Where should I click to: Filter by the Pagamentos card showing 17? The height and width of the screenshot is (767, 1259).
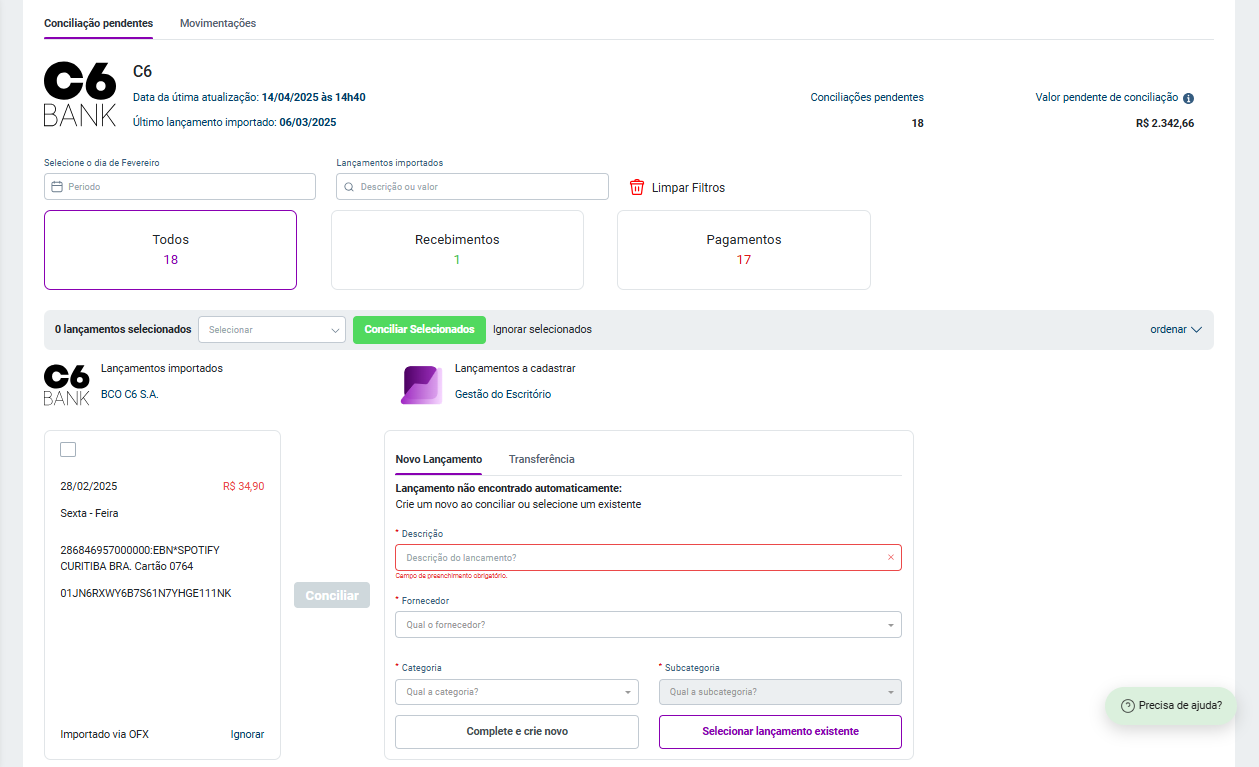[x=744, y=250]
